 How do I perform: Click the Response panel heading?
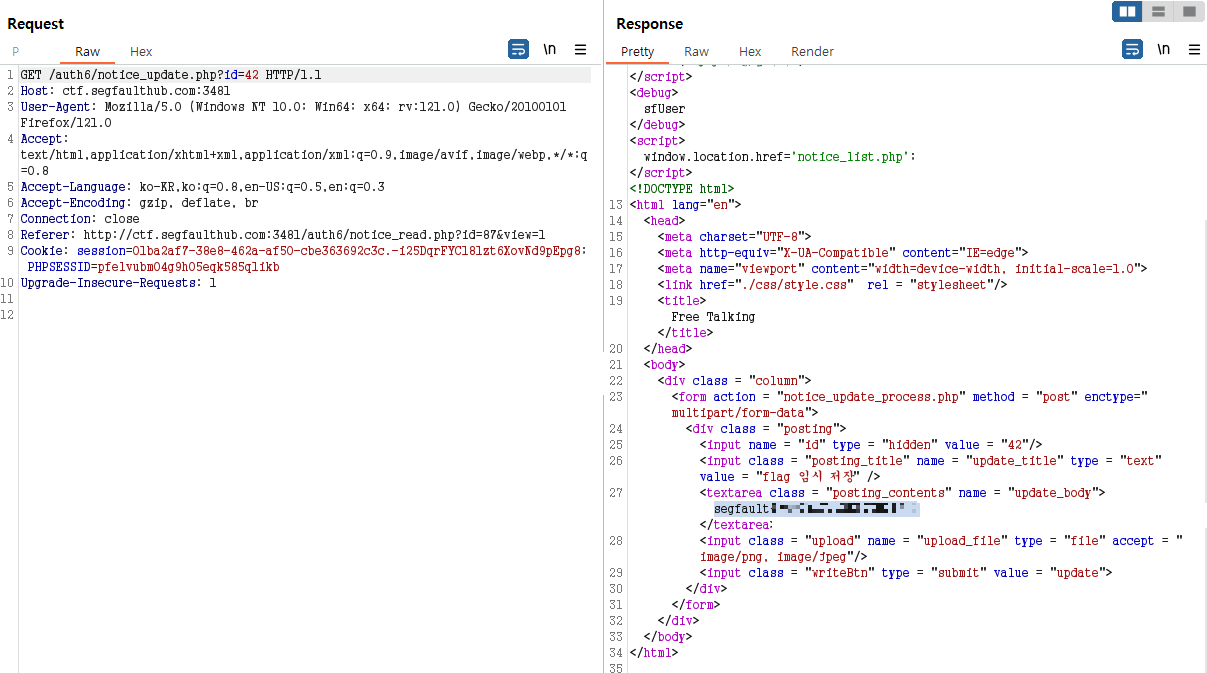[650, 23]
